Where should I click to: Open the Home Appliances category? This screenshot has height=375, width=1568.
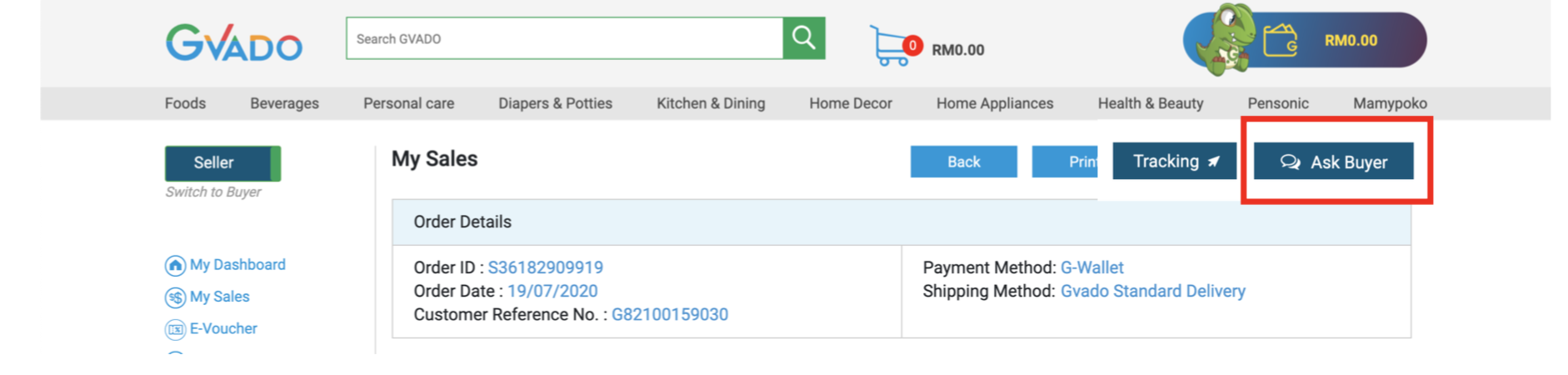point(994,103)
